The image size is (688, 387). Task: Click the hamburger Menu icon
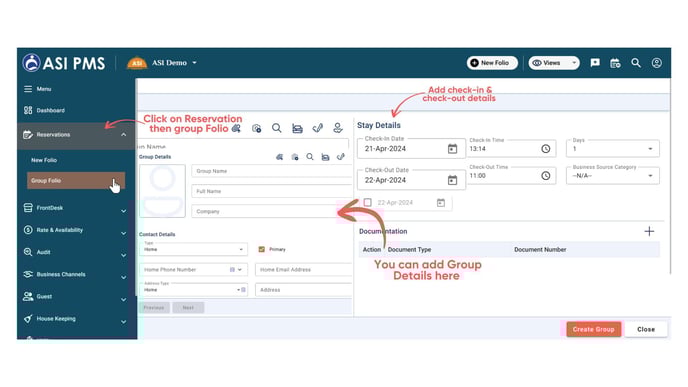(x=28, y=89)
